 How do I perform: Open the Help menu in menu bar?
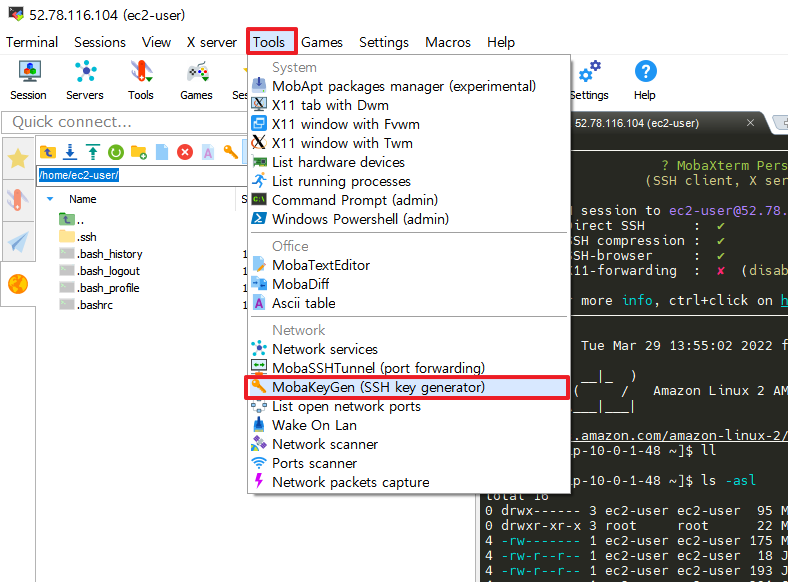point(501,42)
